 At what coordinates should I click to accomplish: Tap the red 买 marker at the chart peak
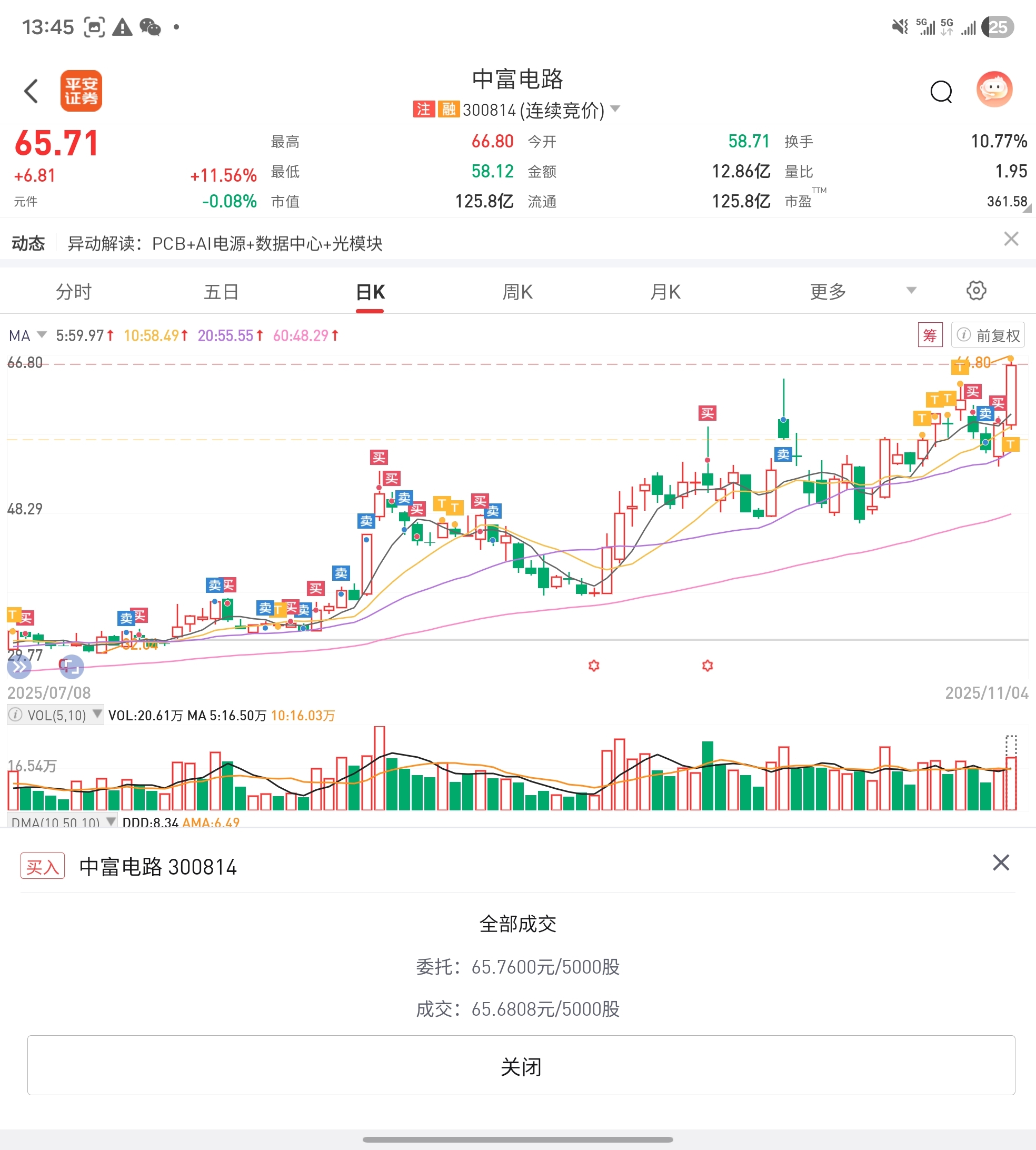click(972, 392)
